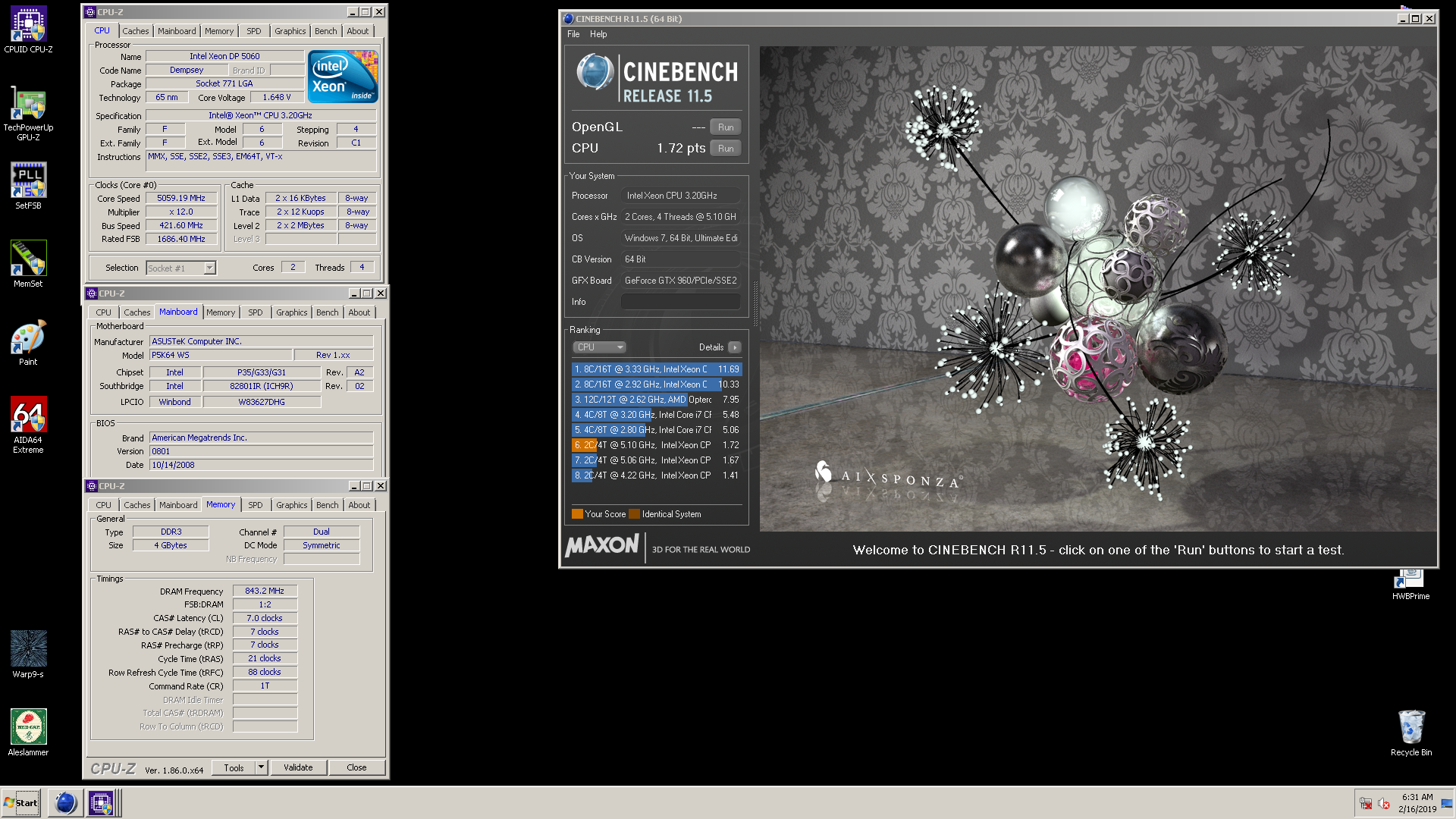The image size is (1456, 819).
Task: Open the File menu in Cinebench
Action: (x=573, y=34)
